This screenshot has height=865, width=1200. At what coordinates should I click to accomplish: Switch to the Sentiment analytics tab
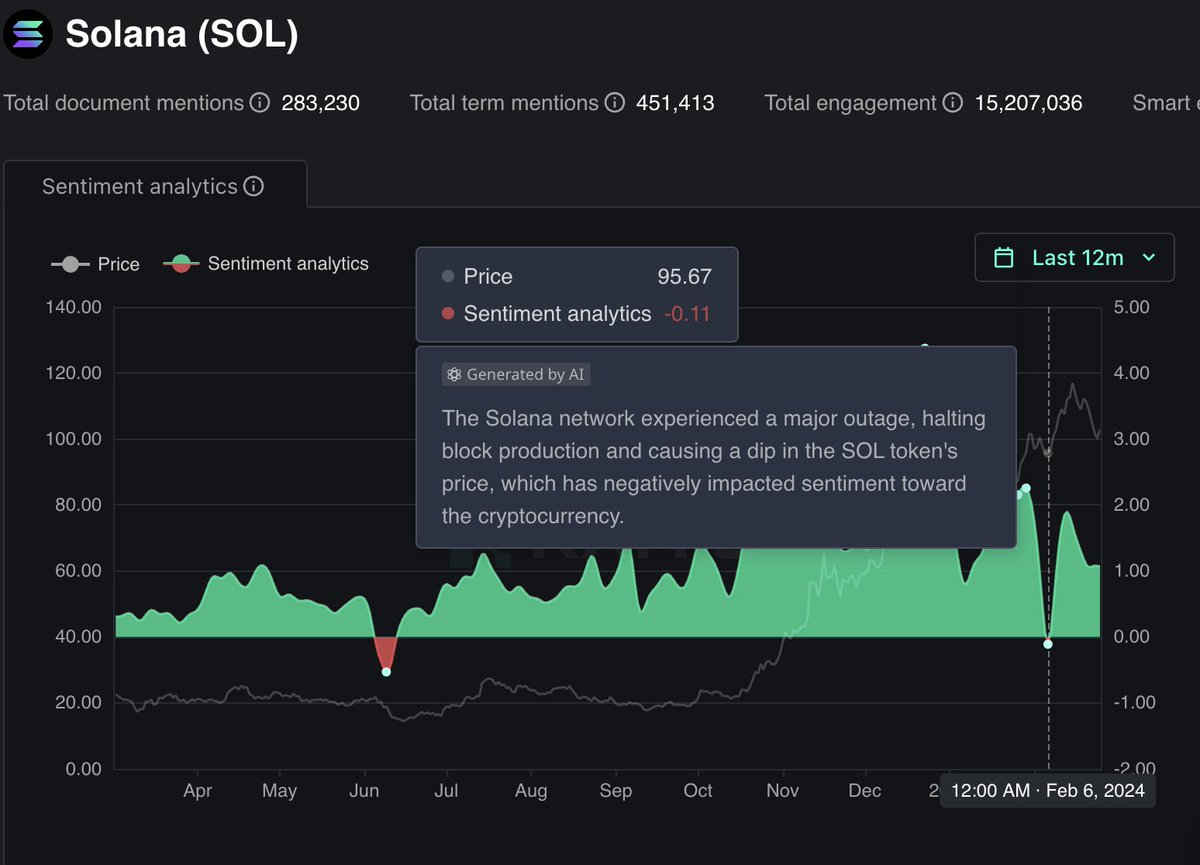[x=154, y=186]
